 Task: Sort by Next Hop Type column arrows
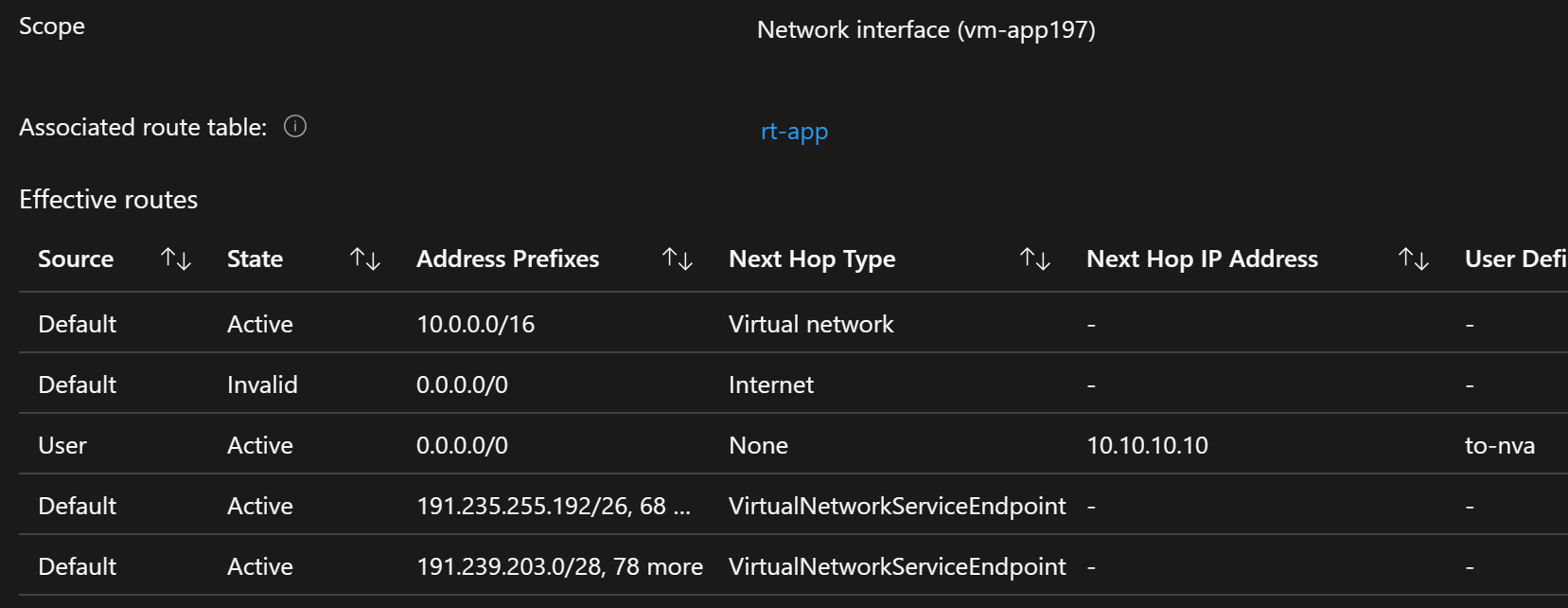[x=1035, y=259]
